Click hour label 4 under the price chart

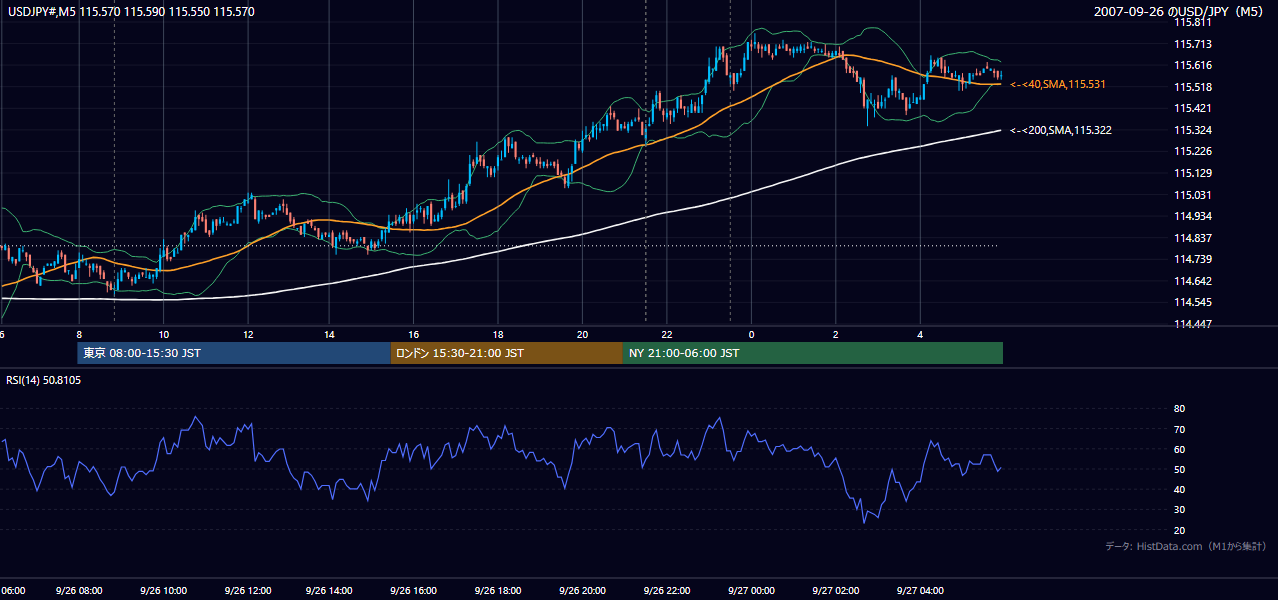point(919,334)
